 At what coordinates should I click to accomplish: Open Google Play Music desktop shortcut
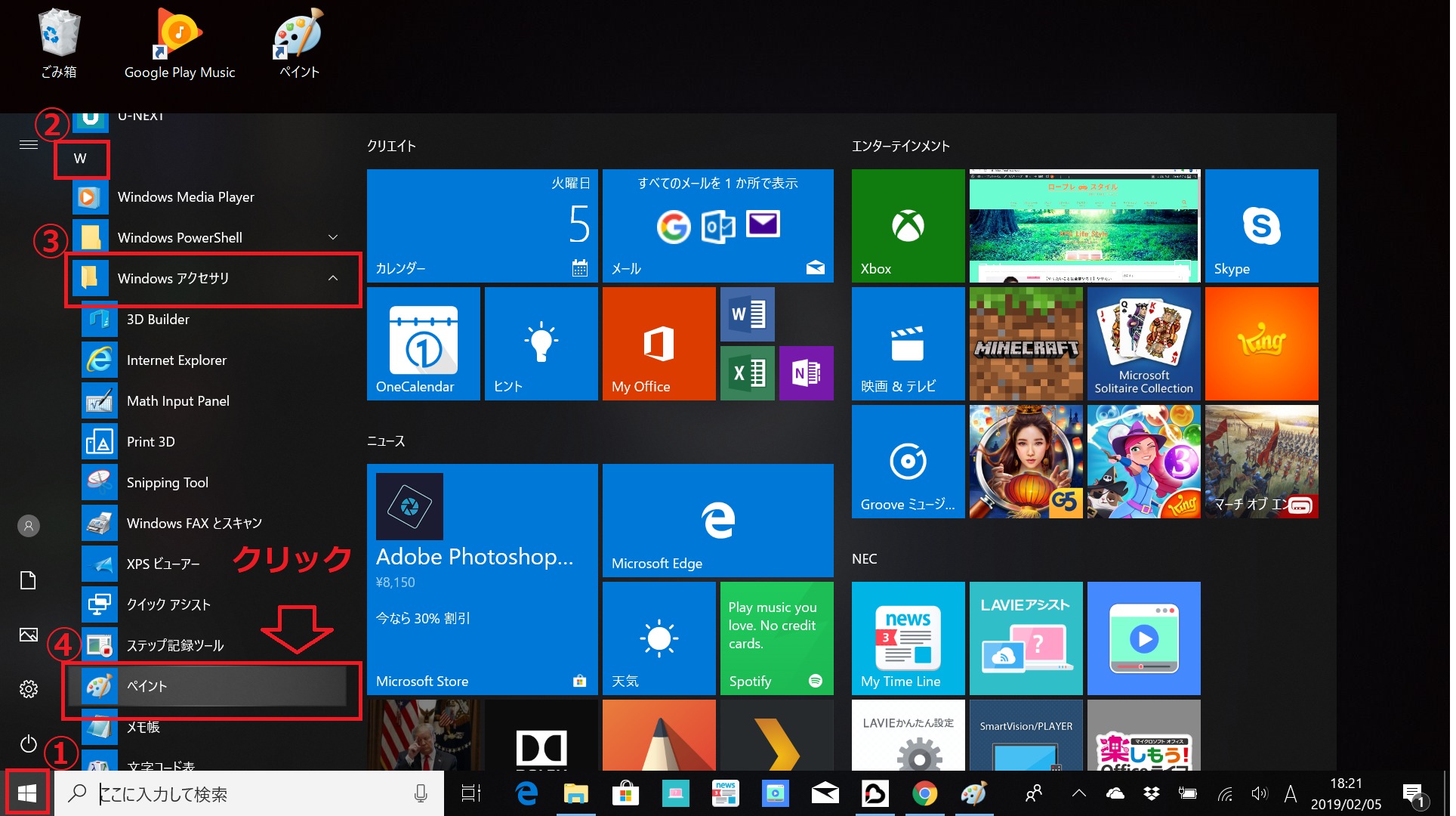click(180, 43)
